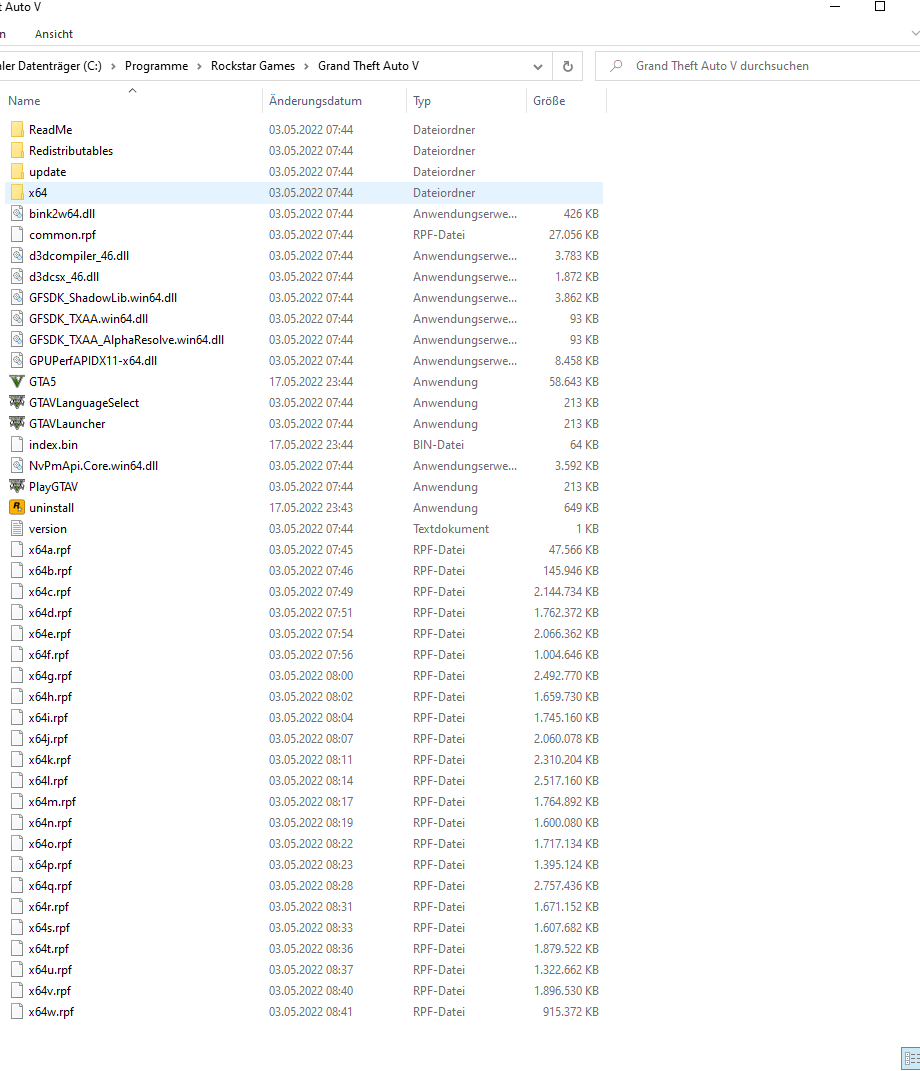Click the x64h.rpf file name
This screenshot has width=920, height=1071.
point(50,697)
